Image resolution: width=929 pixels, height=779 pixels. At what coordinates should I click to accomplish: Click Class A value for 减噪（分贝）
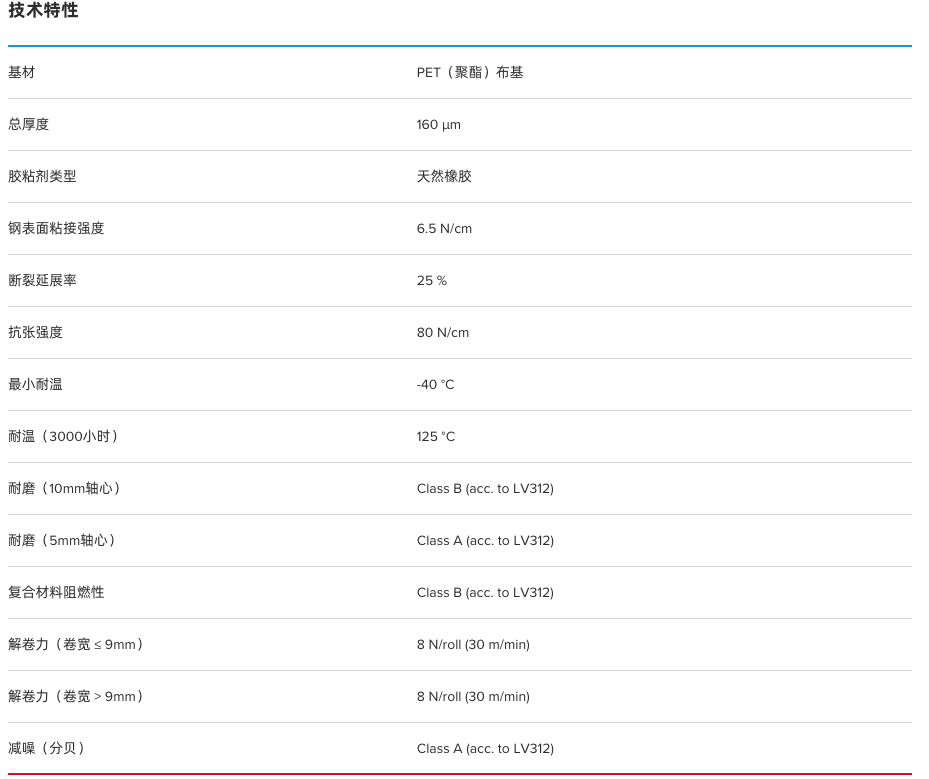point(485,748)
